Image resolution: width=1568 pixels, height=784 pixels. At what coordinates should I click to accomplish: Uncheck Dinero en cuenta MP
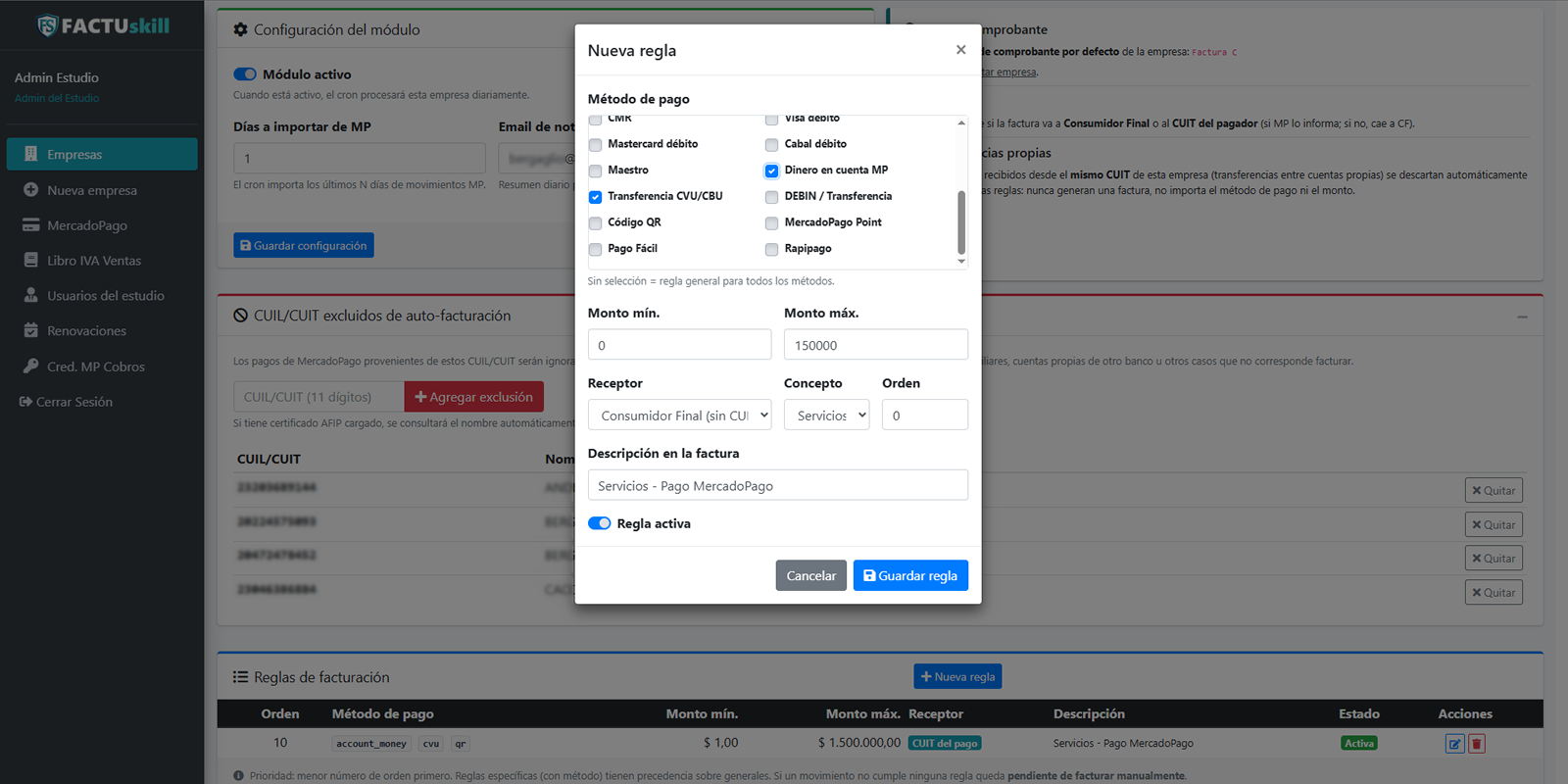(771, 171)
